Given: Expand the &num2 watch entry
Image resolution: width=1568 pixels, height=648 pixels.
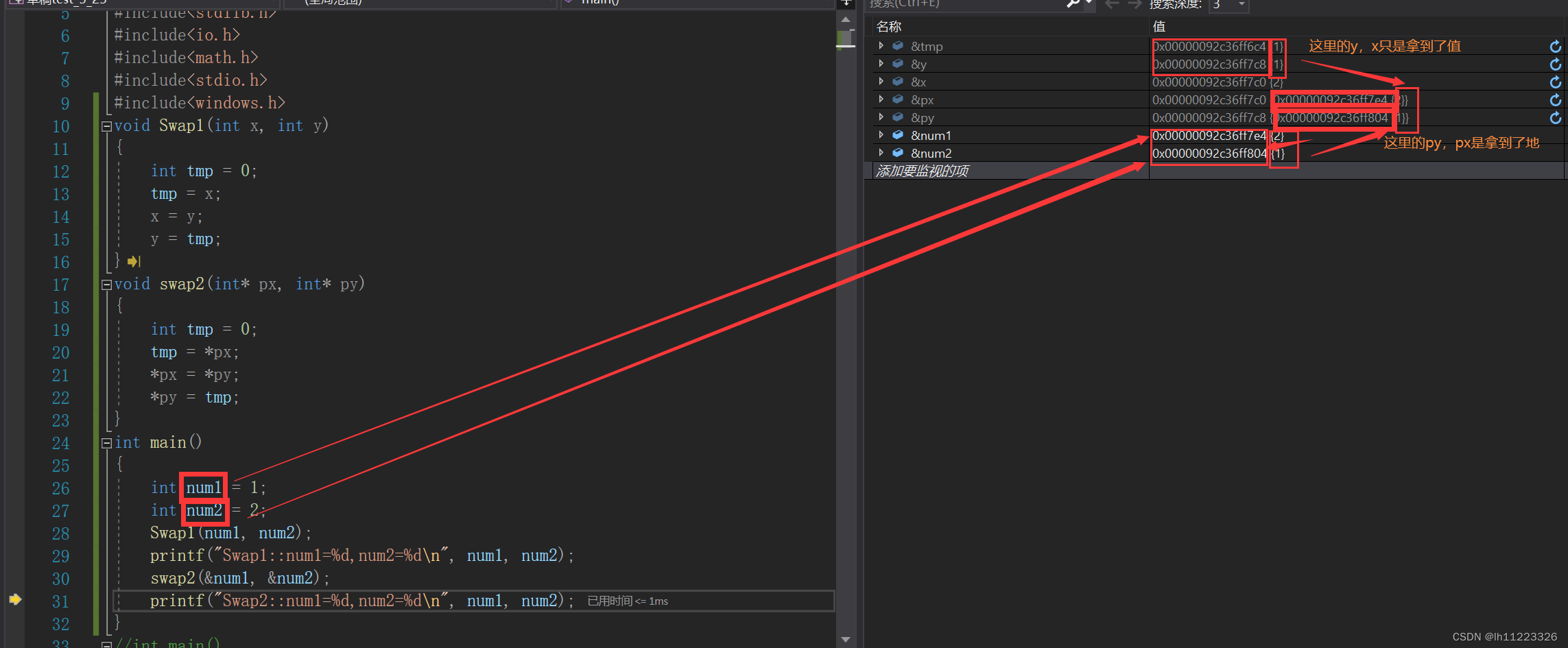Looking at the screenshot, I should click(x=881, y=153).
